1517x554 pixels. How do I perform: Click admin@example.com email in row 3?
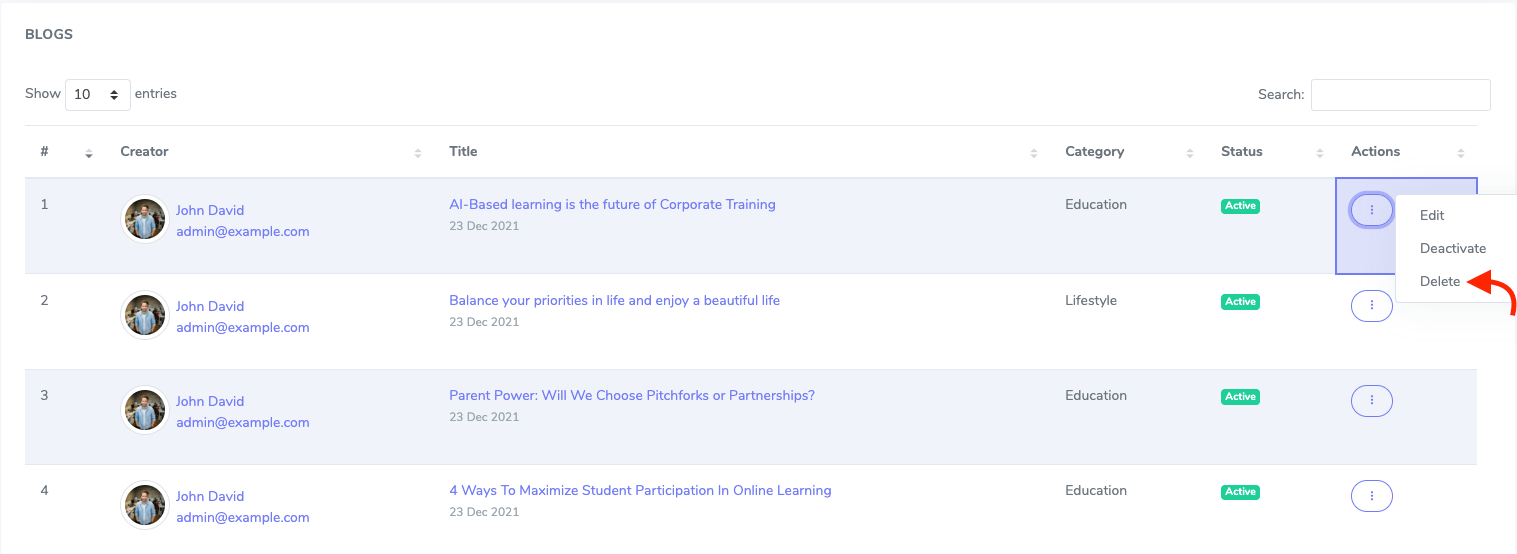click(242, 422)
